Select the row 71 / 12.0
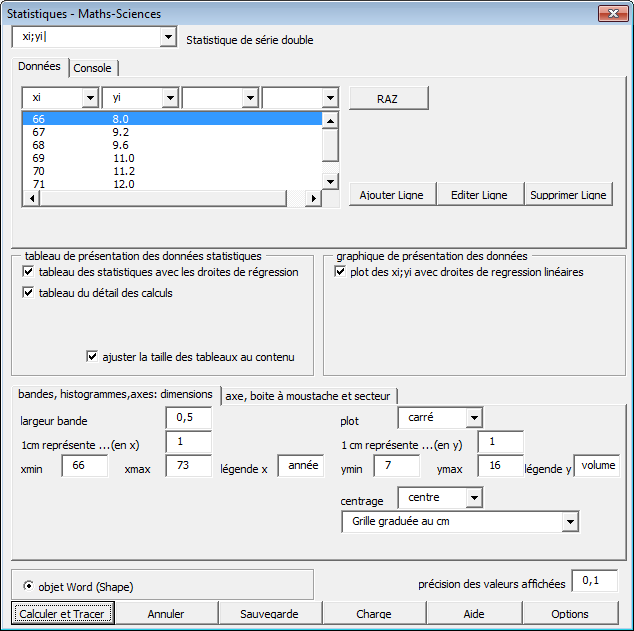Image resolution: width=634 pixels, height=631 pixels. tap(172, 184)
